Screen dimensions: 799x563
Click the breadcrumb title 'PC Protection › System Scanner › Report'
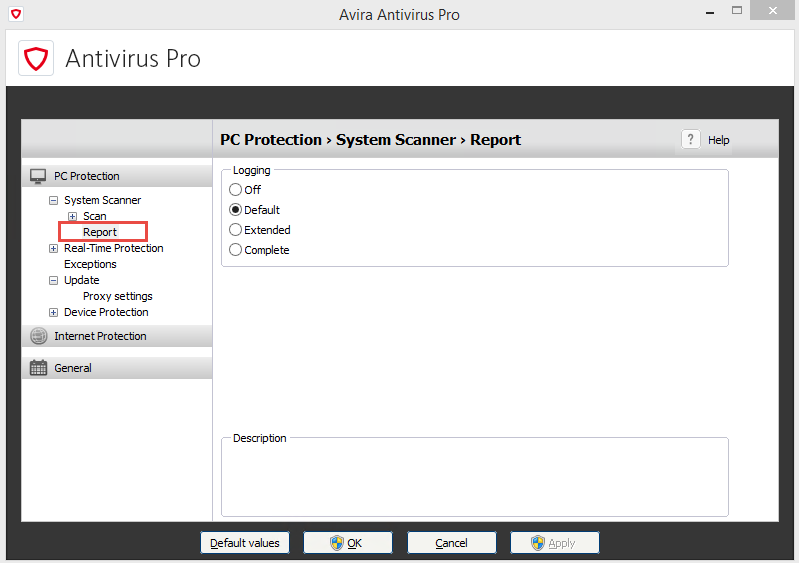pyautogui.click(x=370, y=140)
